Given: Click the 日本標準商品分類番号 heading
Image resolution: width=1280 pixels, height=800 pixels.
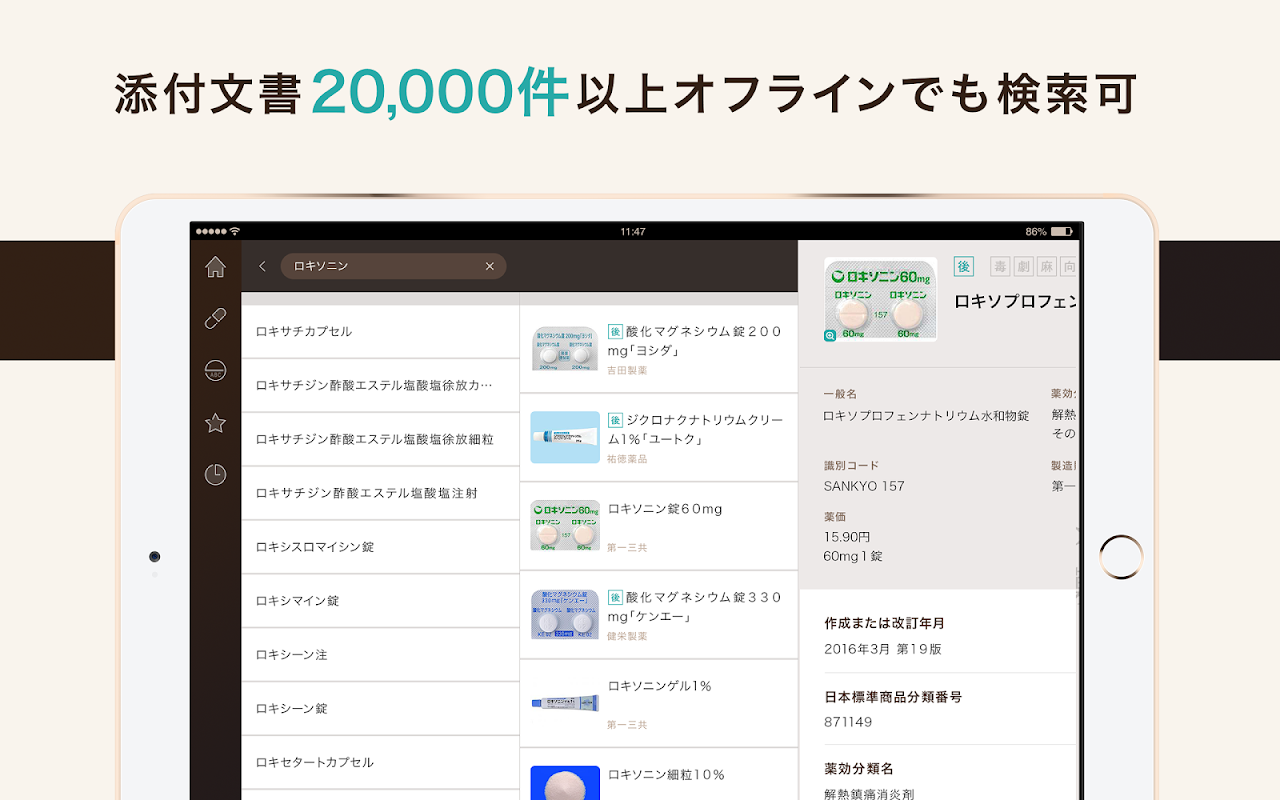Looking at the screenshot, I should tap(893, 697).
